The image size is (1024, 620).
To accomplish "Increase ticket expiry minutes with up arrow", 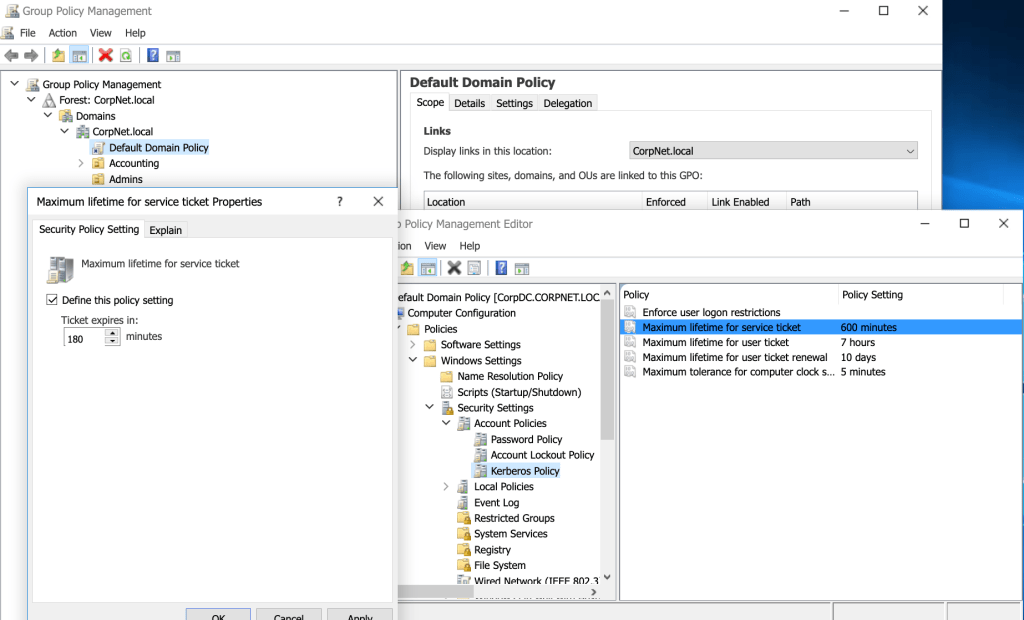I will (x=112, y=333).
